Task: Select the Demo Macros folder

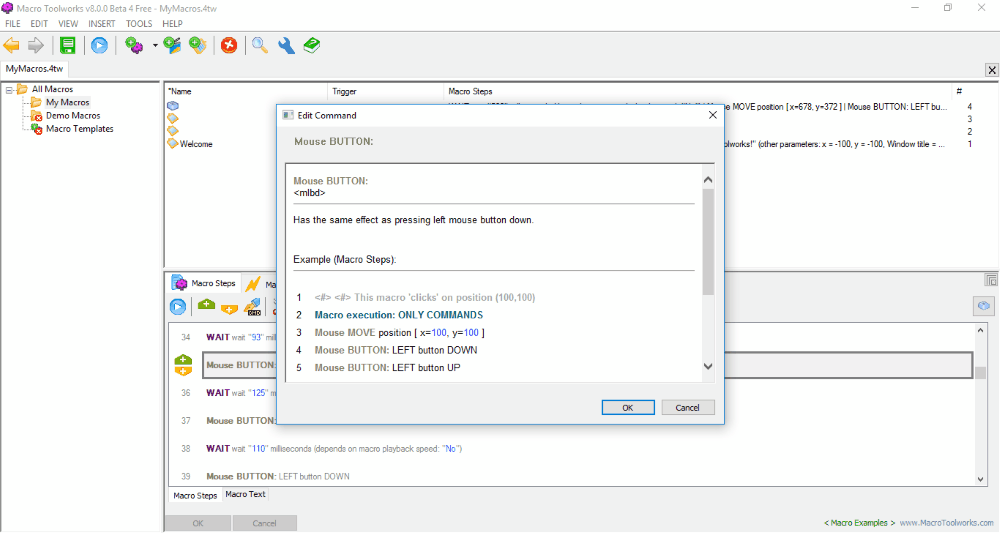Action: 73,115
